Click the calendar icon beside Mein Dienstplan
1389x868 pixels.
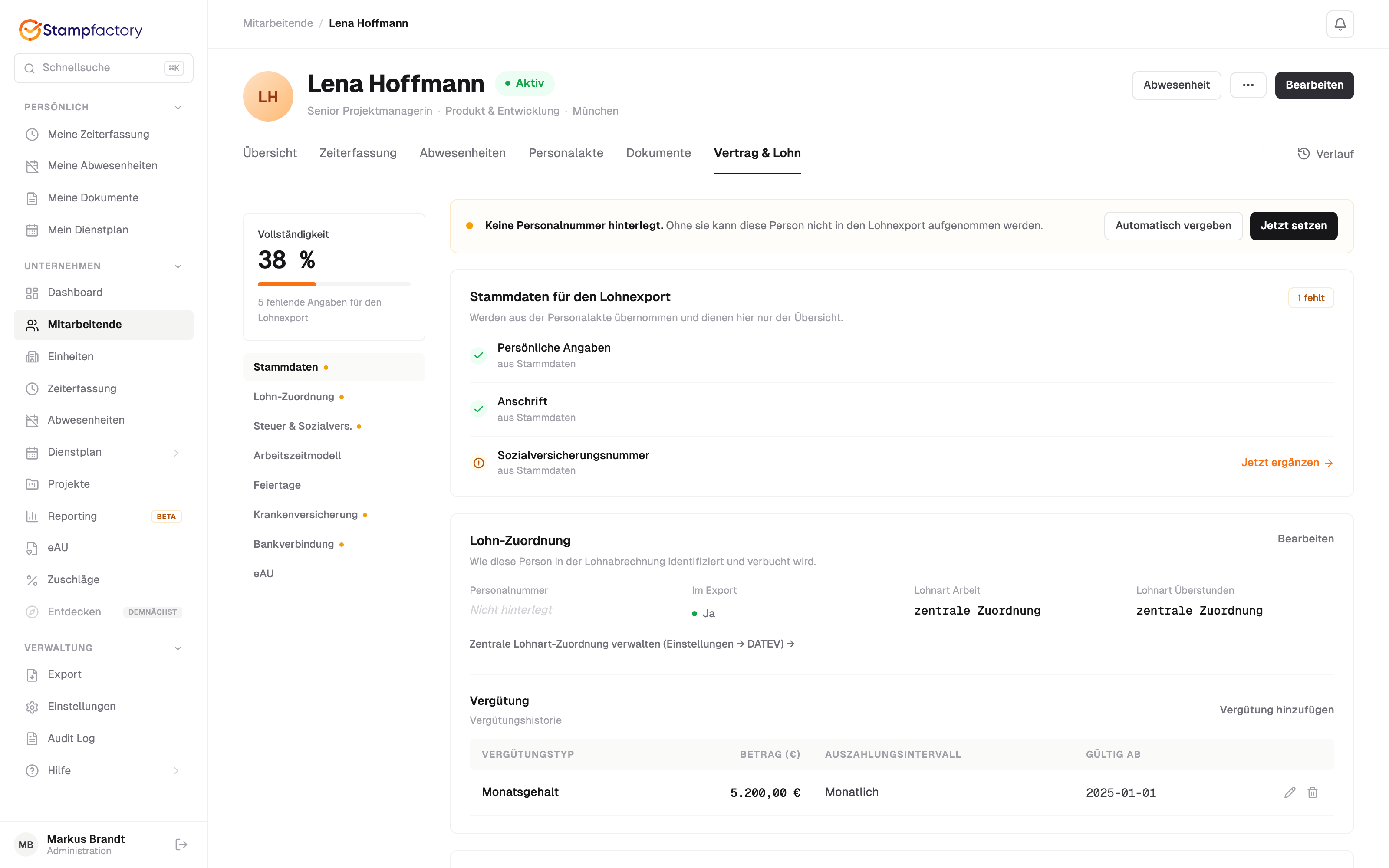pyautogui.click(x=32, y=230)
